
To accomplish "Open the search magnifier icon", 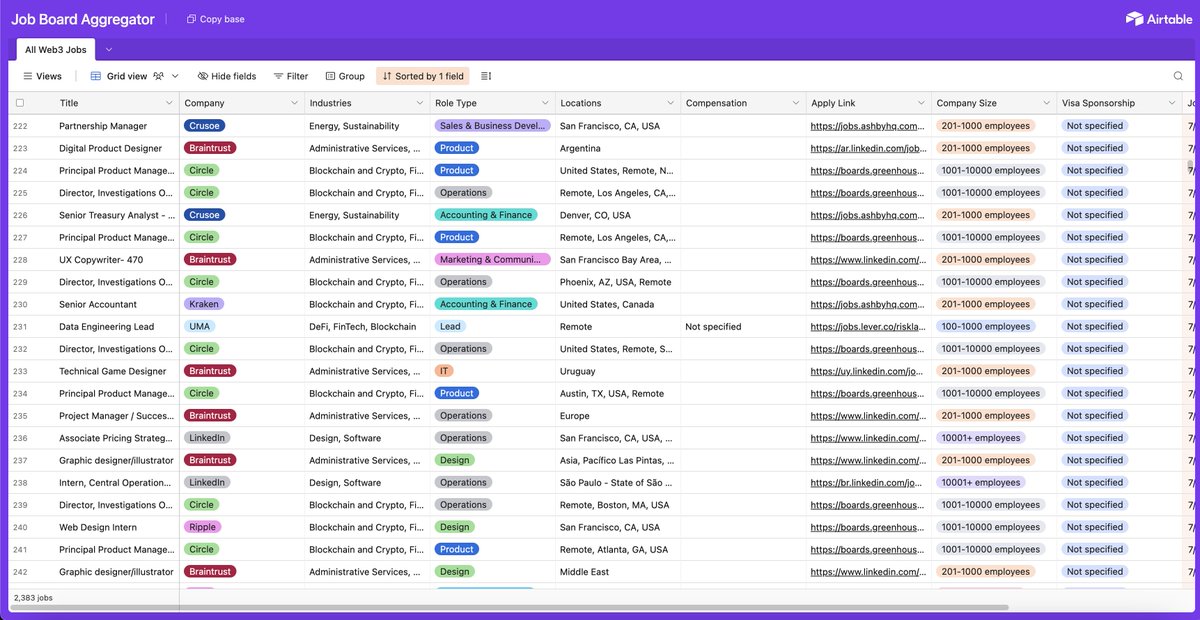I will click(1178, 76).
